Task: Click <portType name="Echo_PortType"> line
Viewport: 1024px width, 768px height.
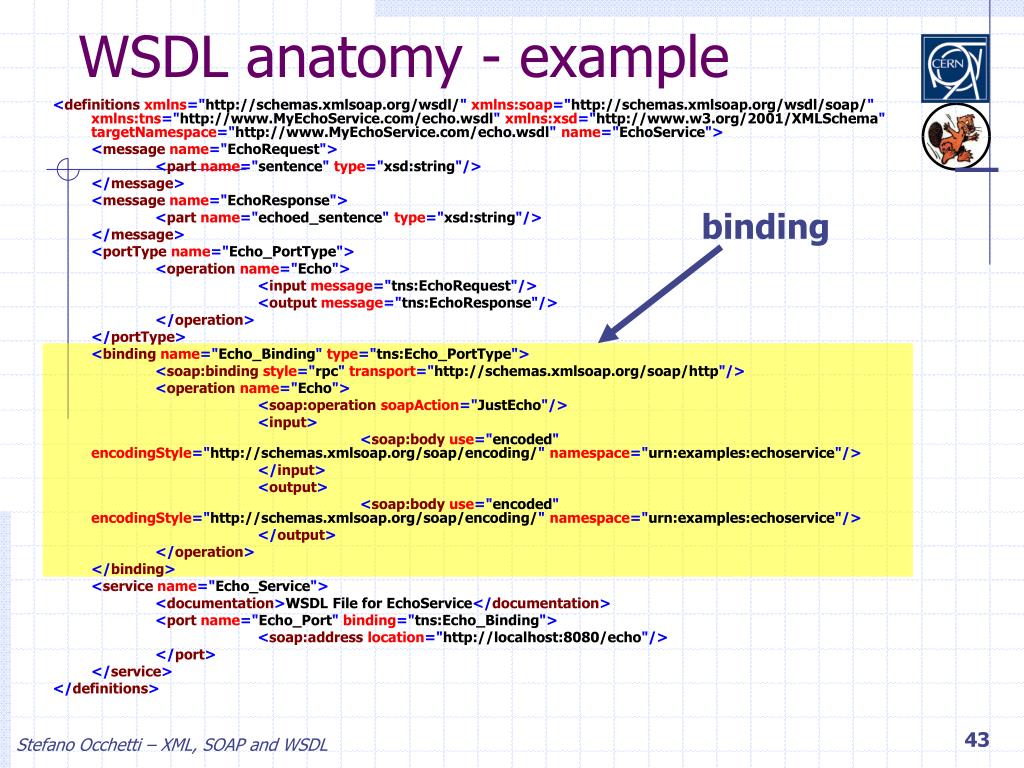Action: [x=223, y=252]
